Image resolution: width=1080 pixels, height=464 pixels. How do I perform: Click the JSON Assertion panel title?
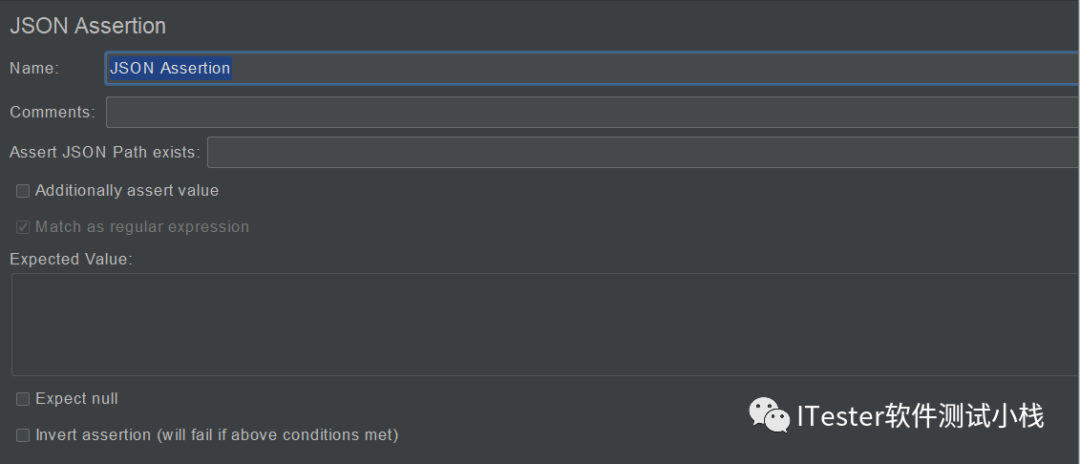(x=87, y=26)
